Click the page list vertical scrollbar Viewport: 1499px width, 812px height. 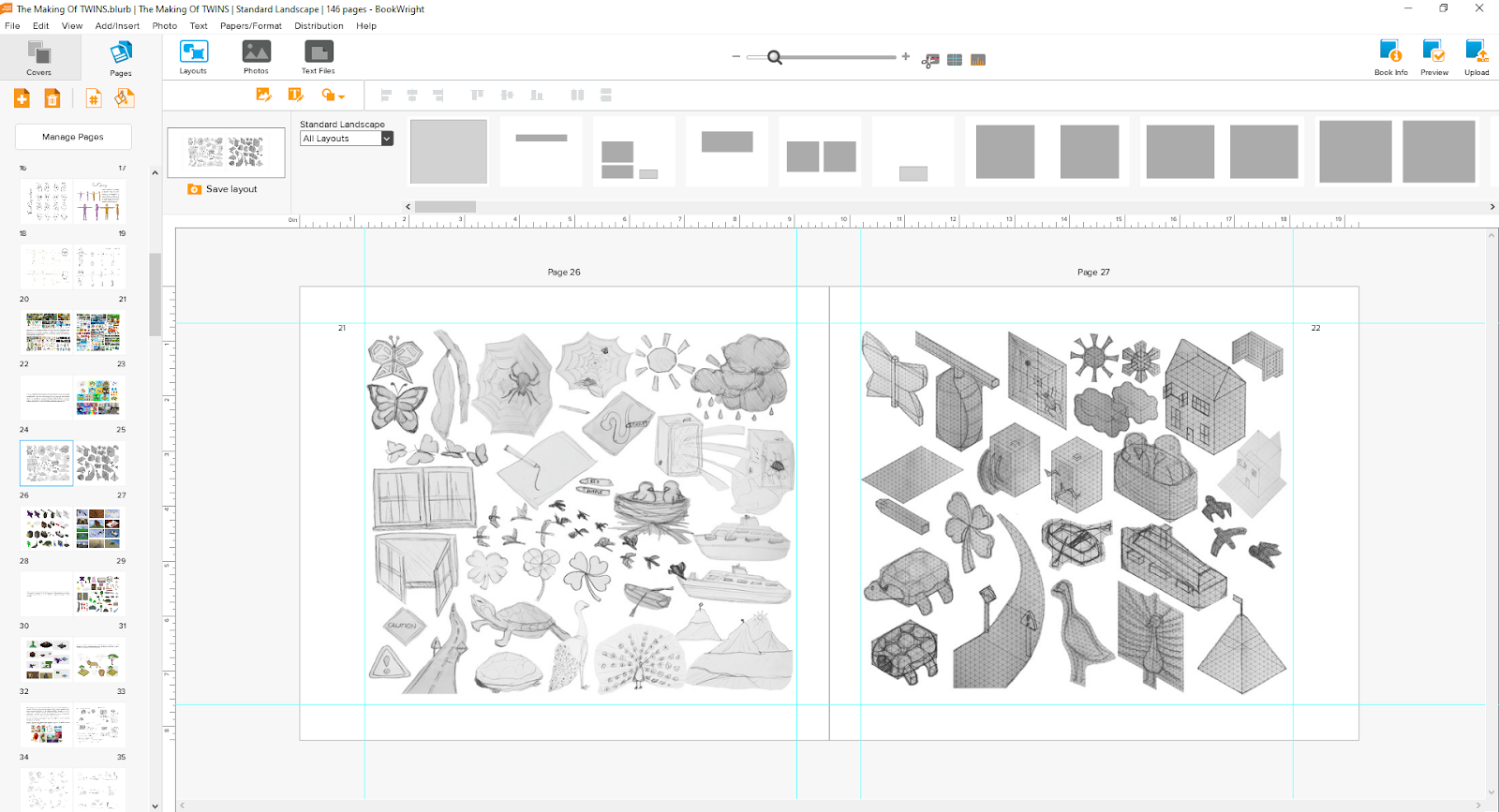(x=156, y=294)
